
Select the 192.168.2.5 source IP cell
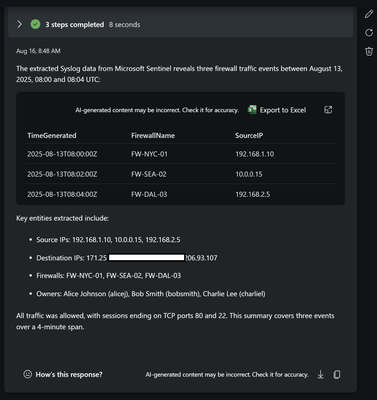coord(253,194)
